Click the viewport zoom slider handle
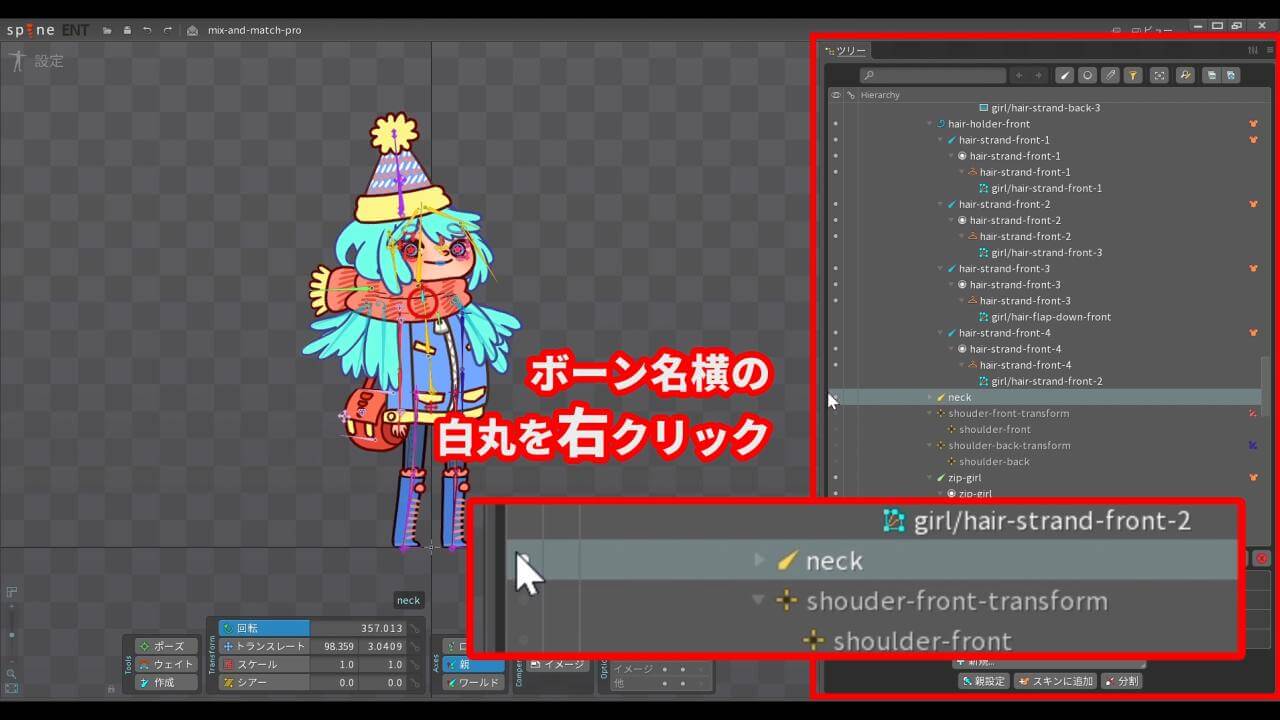1280x720 pixels. tap(11, 636)
